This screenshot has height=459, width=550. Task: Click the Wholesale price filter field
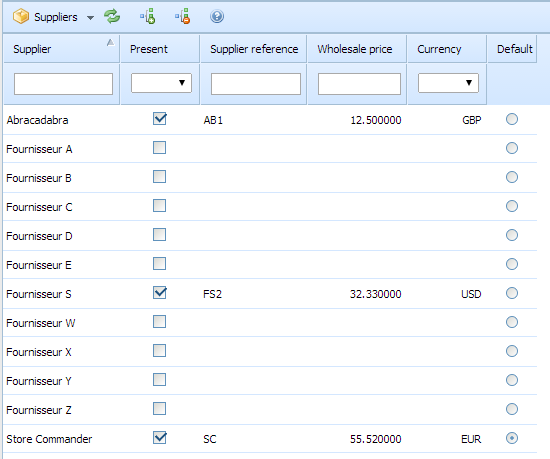coord(359,84)
